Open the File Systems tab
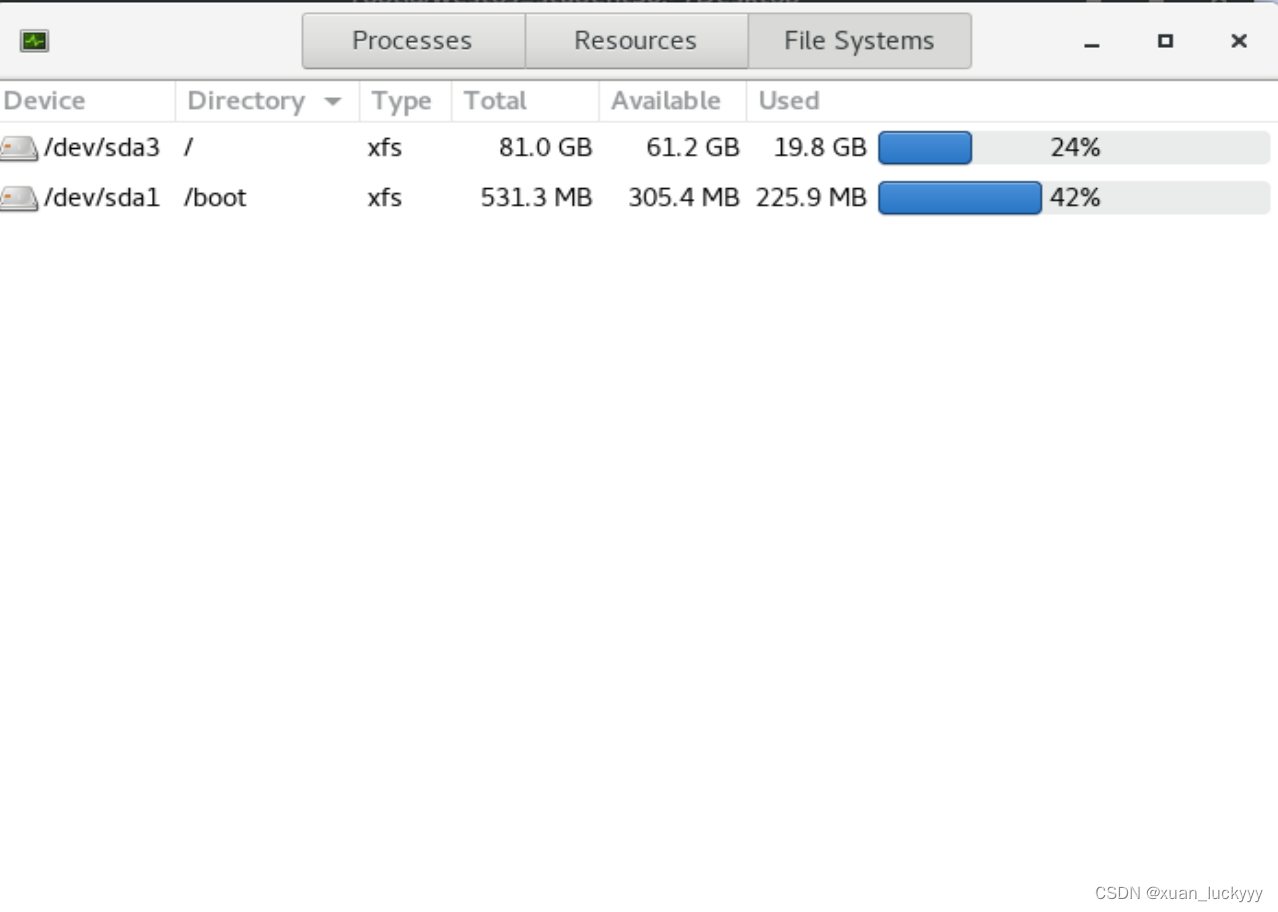1278x912 pixels. tap(859, 41)
